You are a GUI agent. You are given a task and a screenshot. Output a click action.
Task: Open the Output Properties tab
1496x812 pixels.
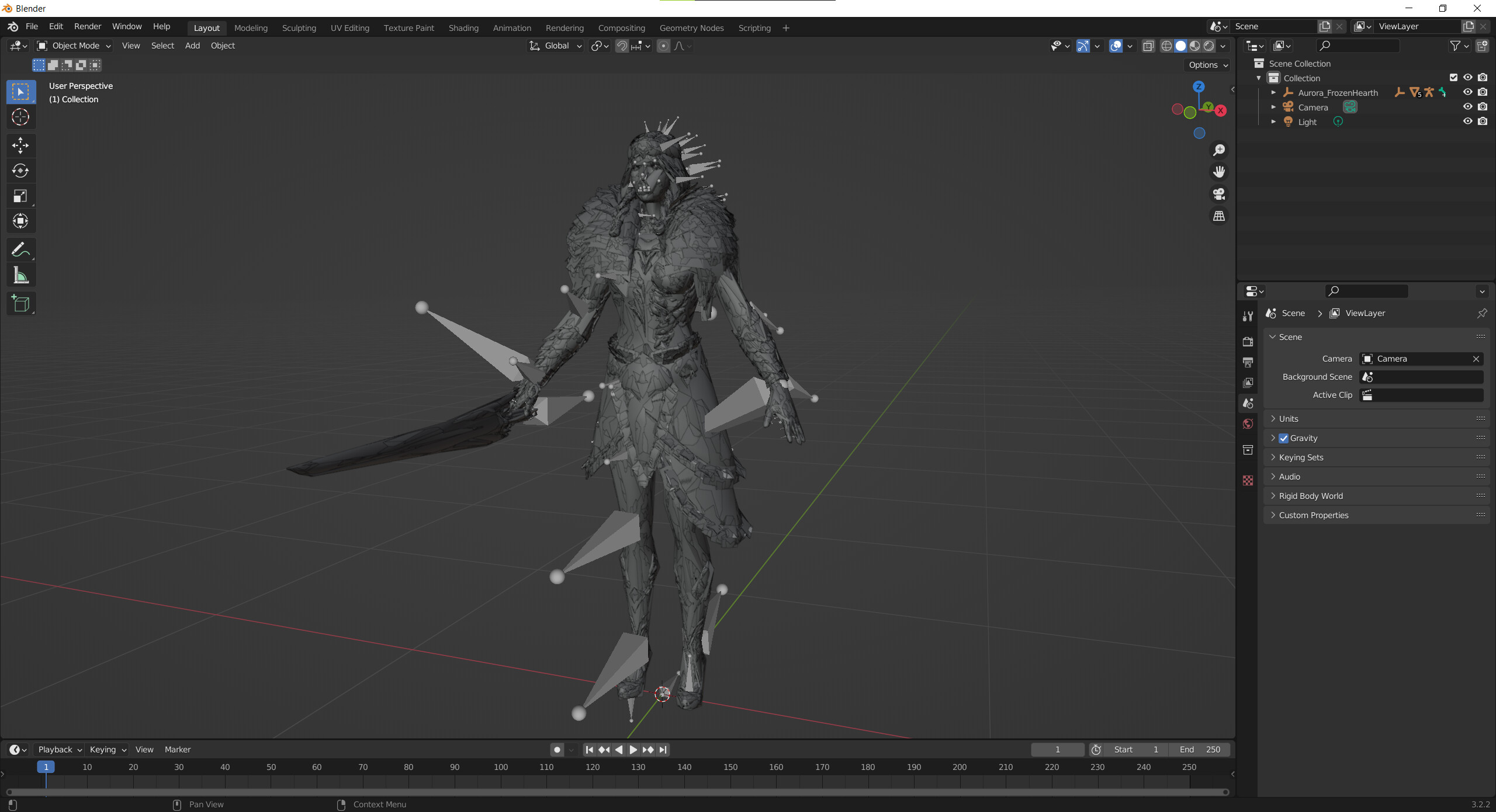click(1248, 362)
